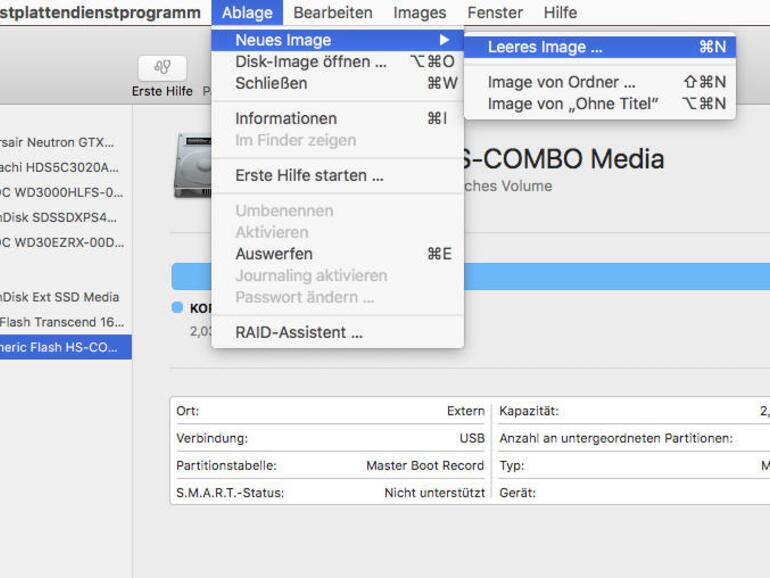
Task: Select Hitachi HDS5C3020A disk in sidebar
Action: pos(66,167)
